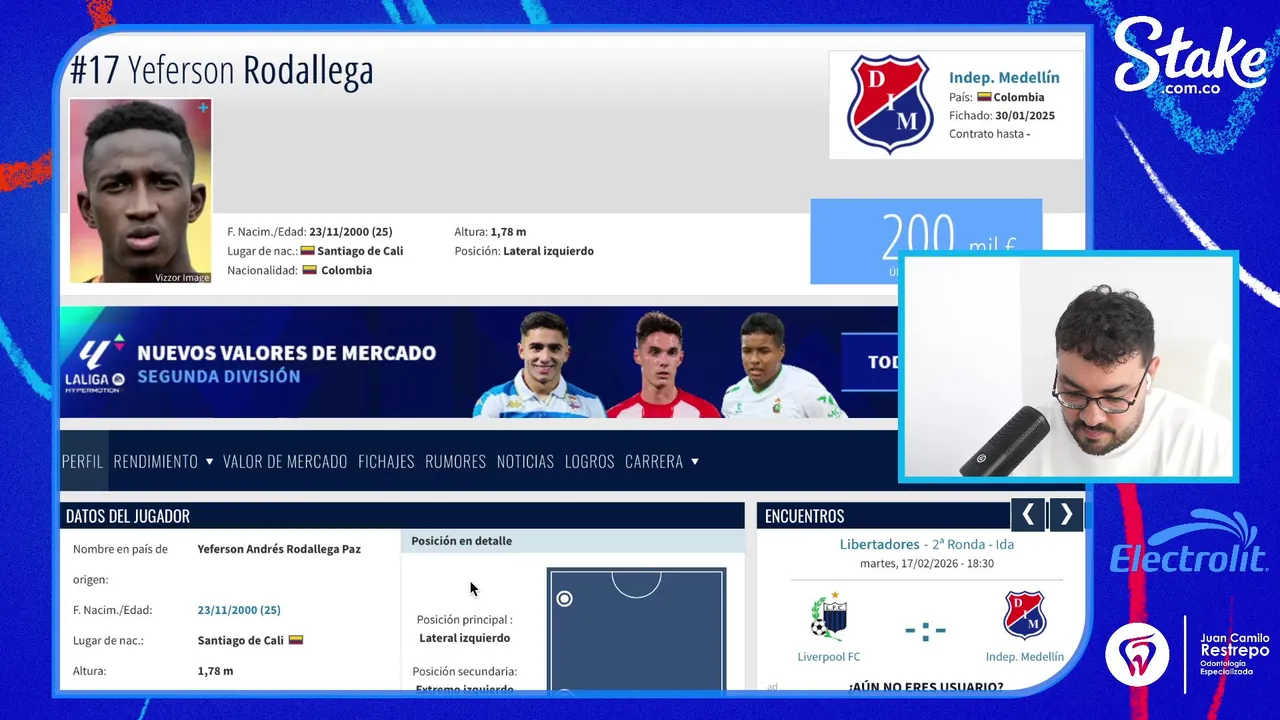Click the Colombia flag beside País

point(984,97)
